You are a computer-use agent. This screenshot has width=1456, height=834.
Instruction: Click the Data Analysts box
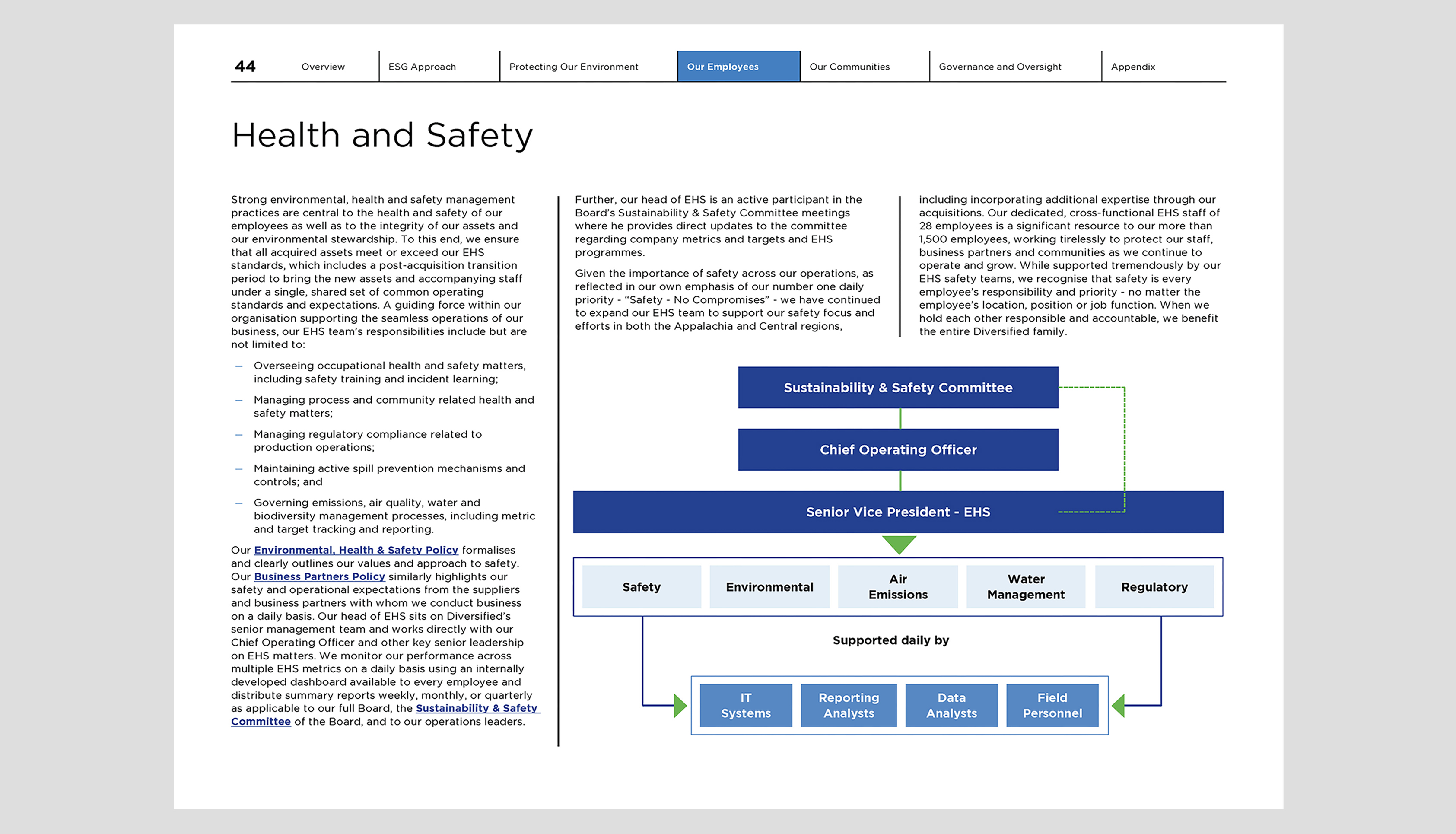[x=951, y=706]
